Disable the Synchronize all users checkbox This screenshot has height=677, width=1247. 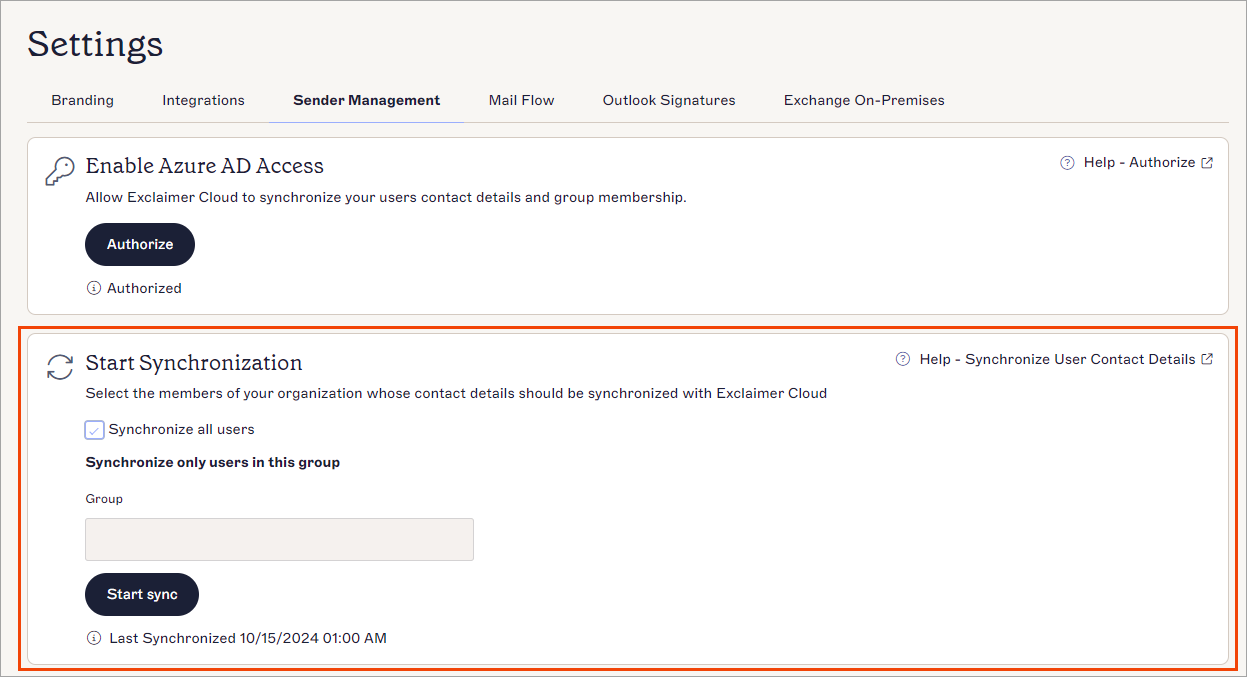(94, 429)
